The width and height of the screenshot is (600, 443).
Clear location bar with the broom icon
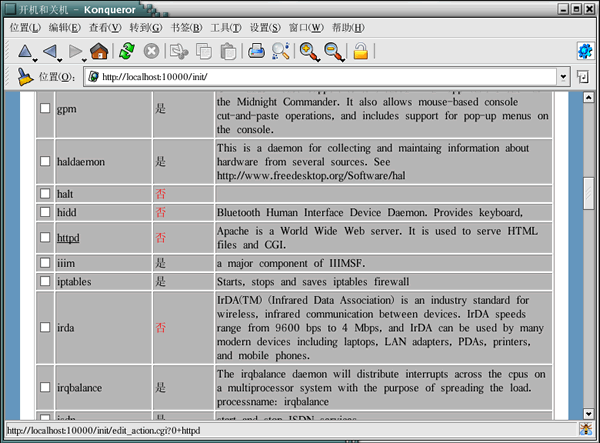pos(25,77)
